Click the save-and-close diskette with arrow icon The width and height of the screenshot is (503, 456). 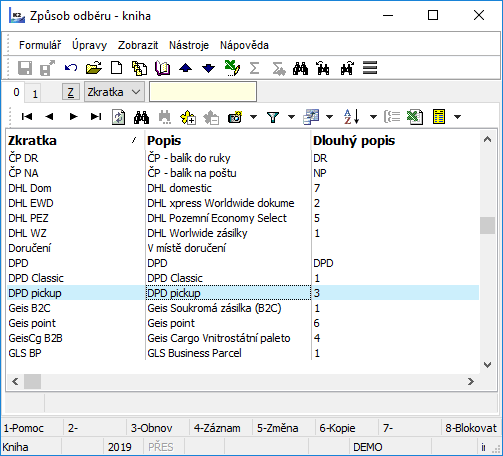point(47,68)
